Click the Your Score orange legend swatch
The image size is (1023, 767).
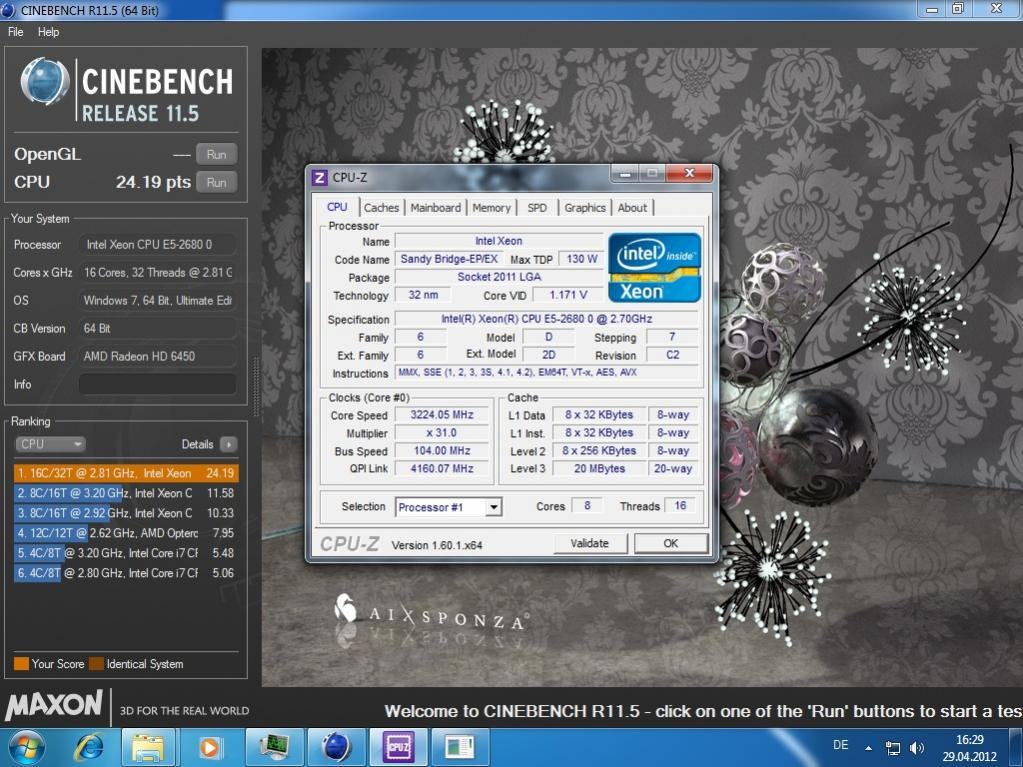[x=22, y=663]
